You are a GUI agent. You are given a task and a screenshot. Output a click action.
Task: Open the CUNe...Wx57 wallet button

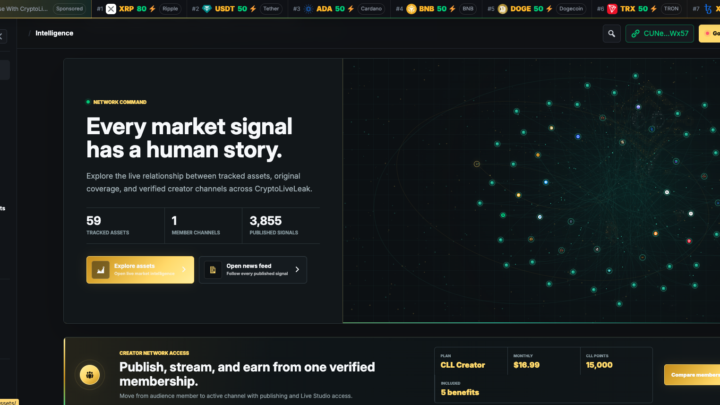[x=659, y=34]
